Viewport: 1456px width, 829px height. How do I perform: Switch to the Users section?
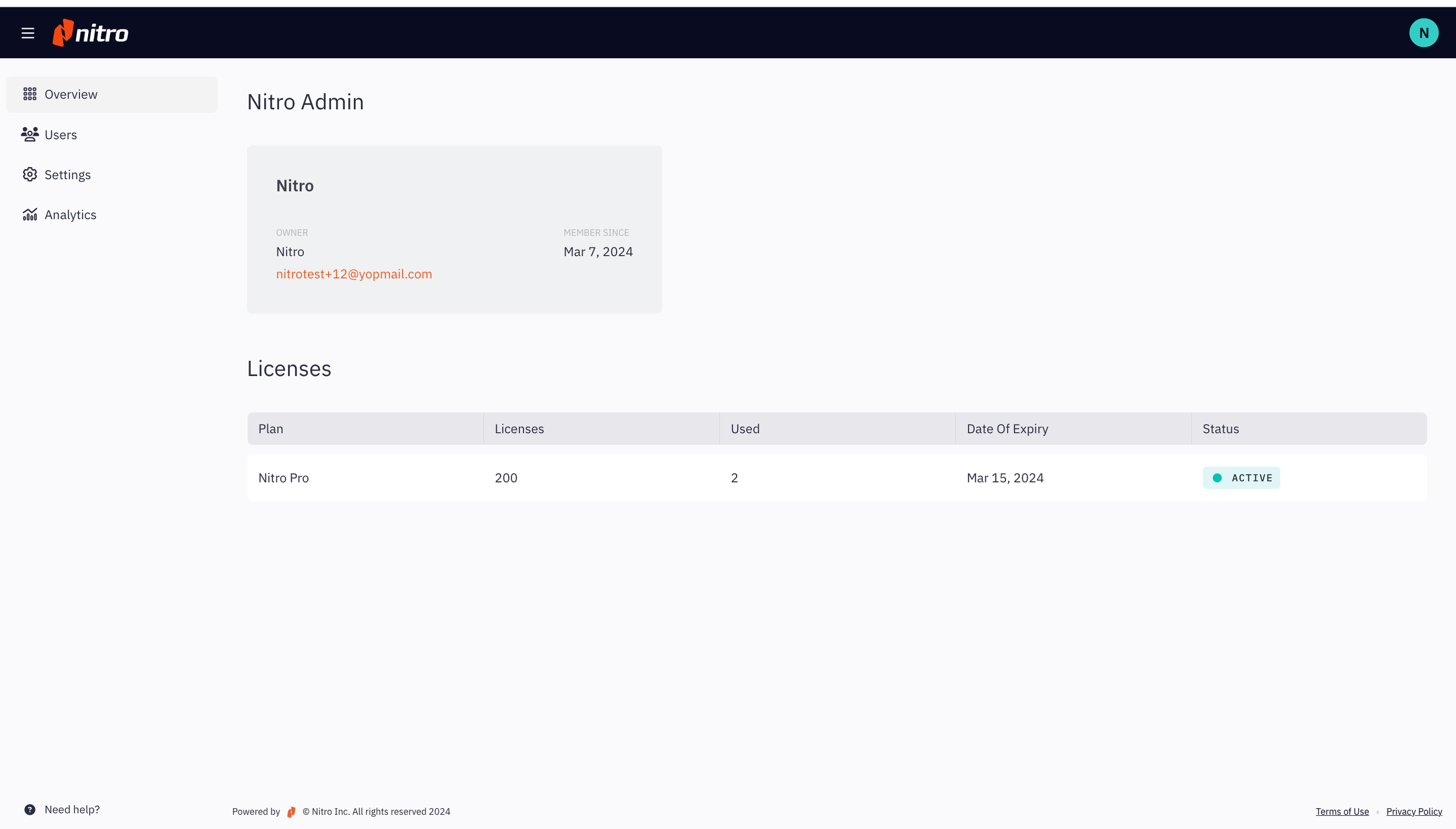pyautogui.click(x=61, y=134)
